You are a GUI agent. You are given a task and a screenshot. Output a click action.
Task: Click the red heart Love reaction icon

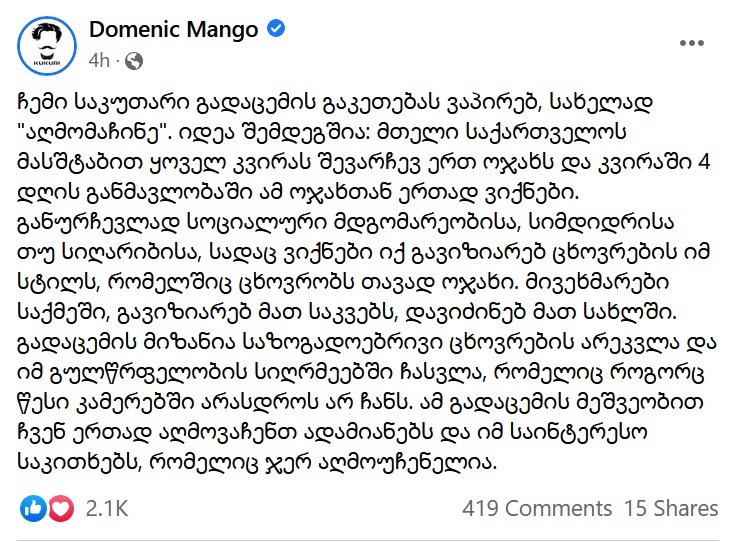pyautogui.click(x=60, y=508)
